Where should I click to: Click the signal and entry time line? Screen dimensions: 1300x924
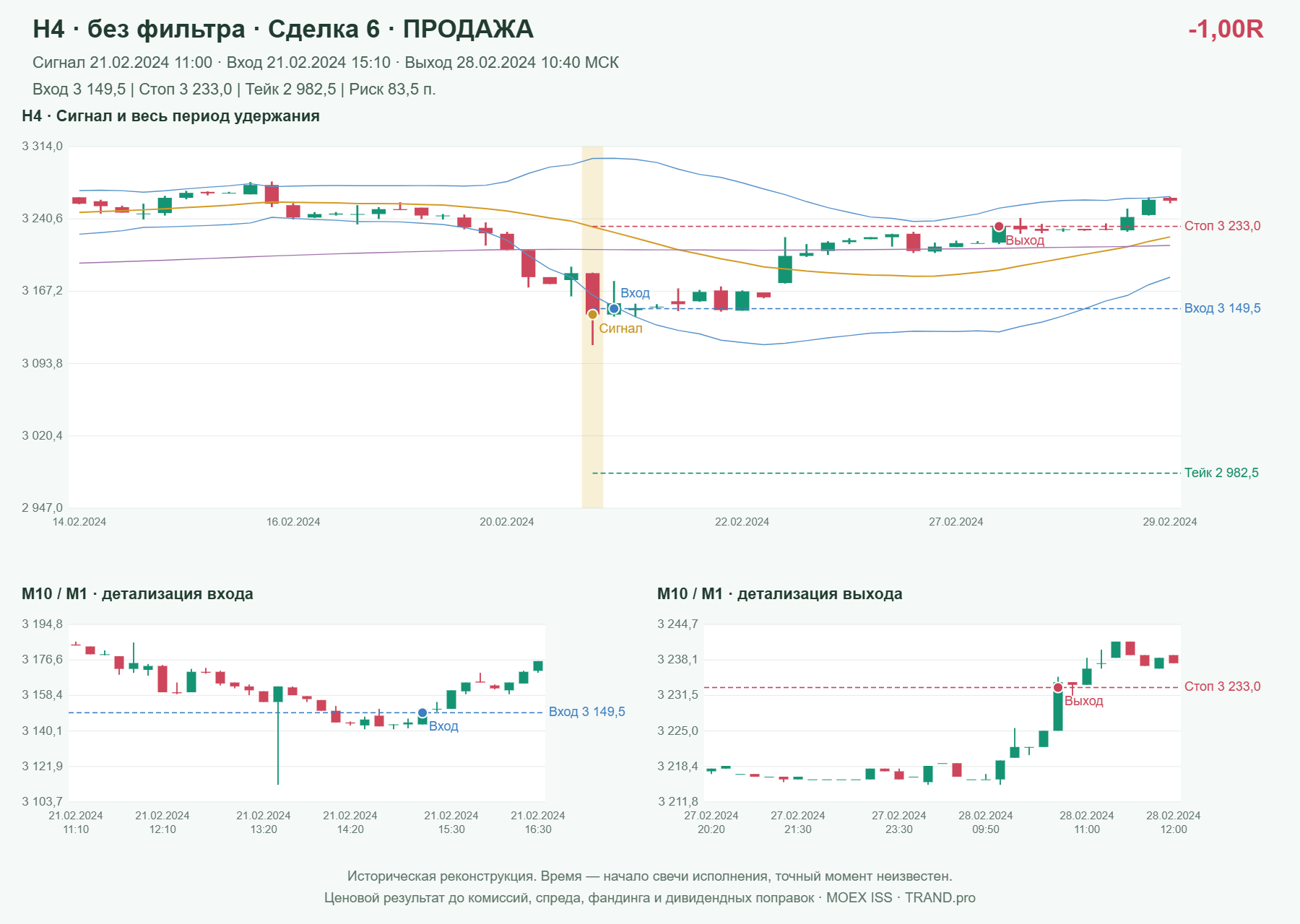click(326, 63)
